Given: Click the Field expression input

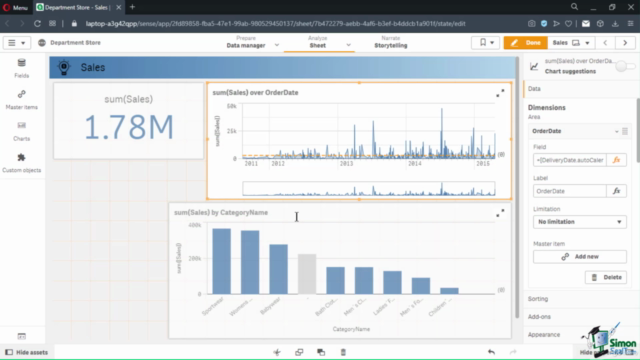Looking at the screenshot, I should point(569,160).
